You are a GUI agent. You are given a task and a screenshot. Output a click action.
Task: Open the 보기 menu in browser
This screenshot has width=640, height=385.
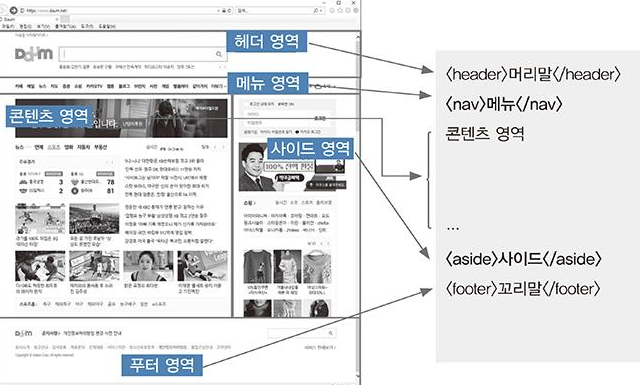coord(43,26)
